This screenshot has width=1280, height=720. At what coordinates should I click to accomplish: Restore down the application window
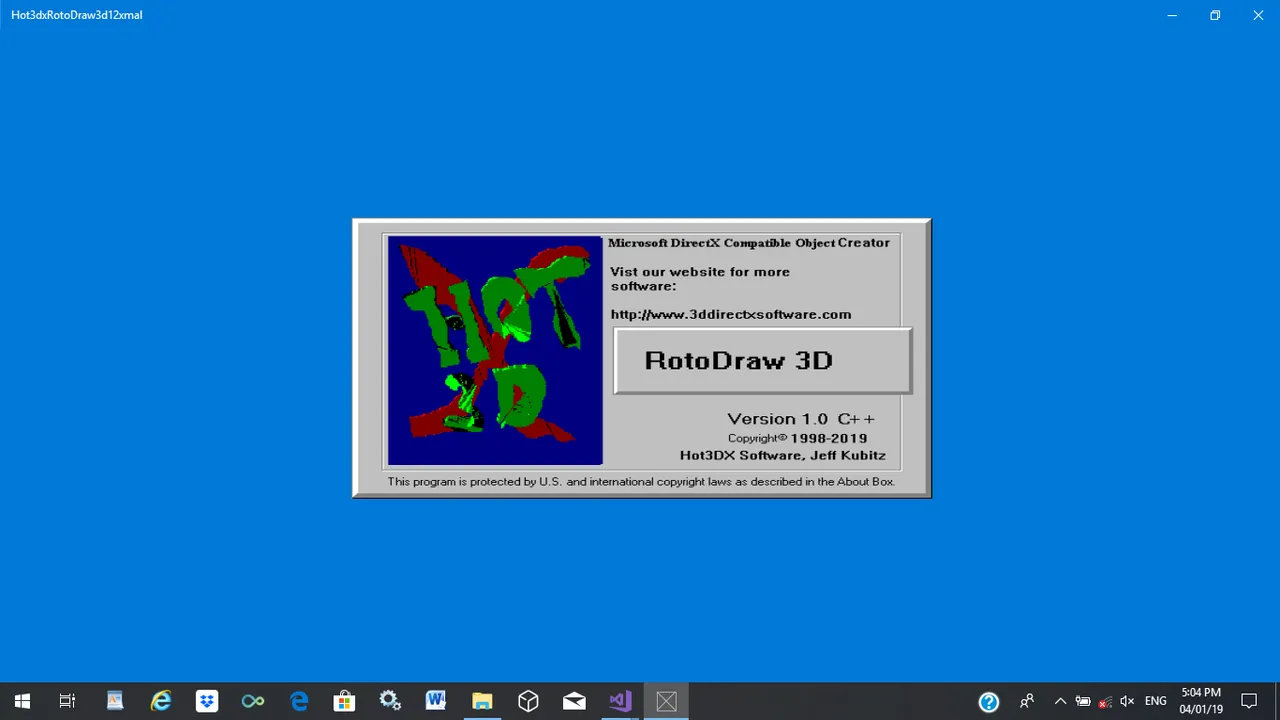pyautogui.click(x=1215, y=15)
